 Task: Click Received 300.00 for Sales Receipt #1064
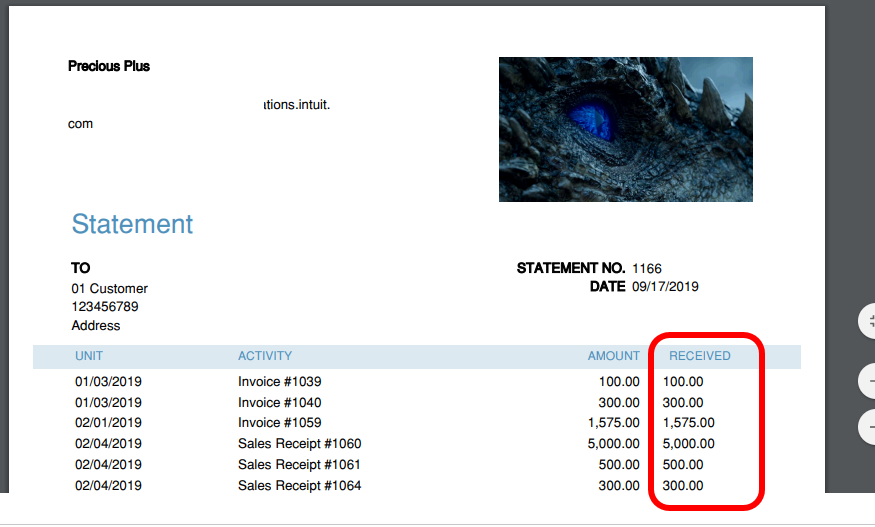pos(683,486)
